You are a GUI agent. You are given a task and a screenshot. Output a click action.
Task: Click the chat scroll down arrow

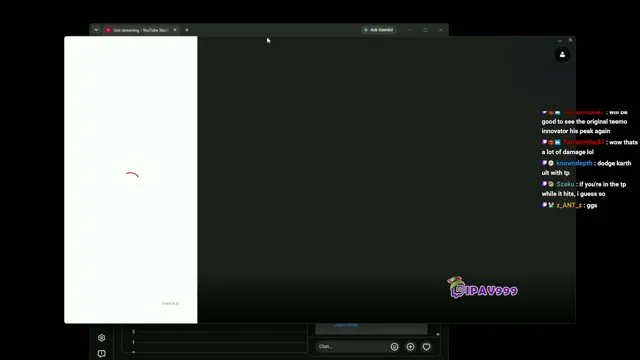click(x=438, y=334)
